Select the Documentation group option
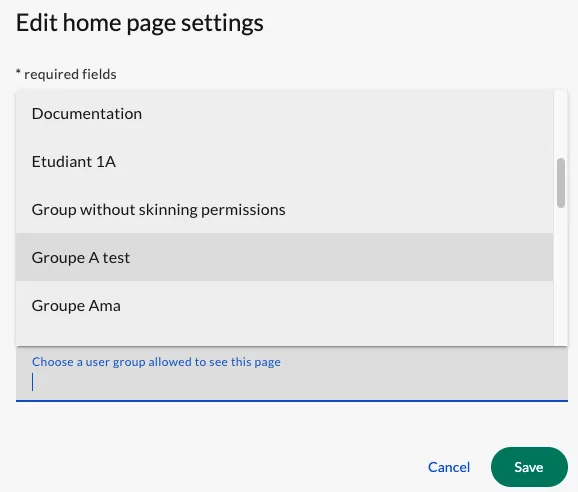 click(284, 114)
